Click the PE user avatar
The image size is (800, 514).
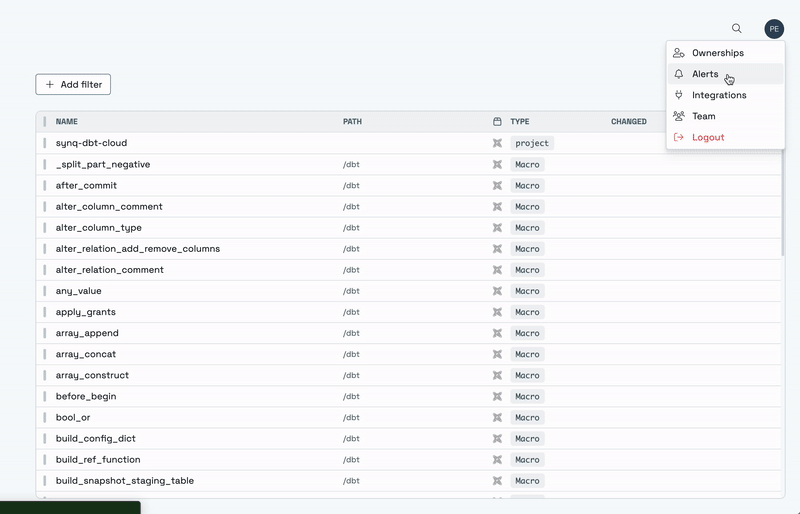click(774, 29)
